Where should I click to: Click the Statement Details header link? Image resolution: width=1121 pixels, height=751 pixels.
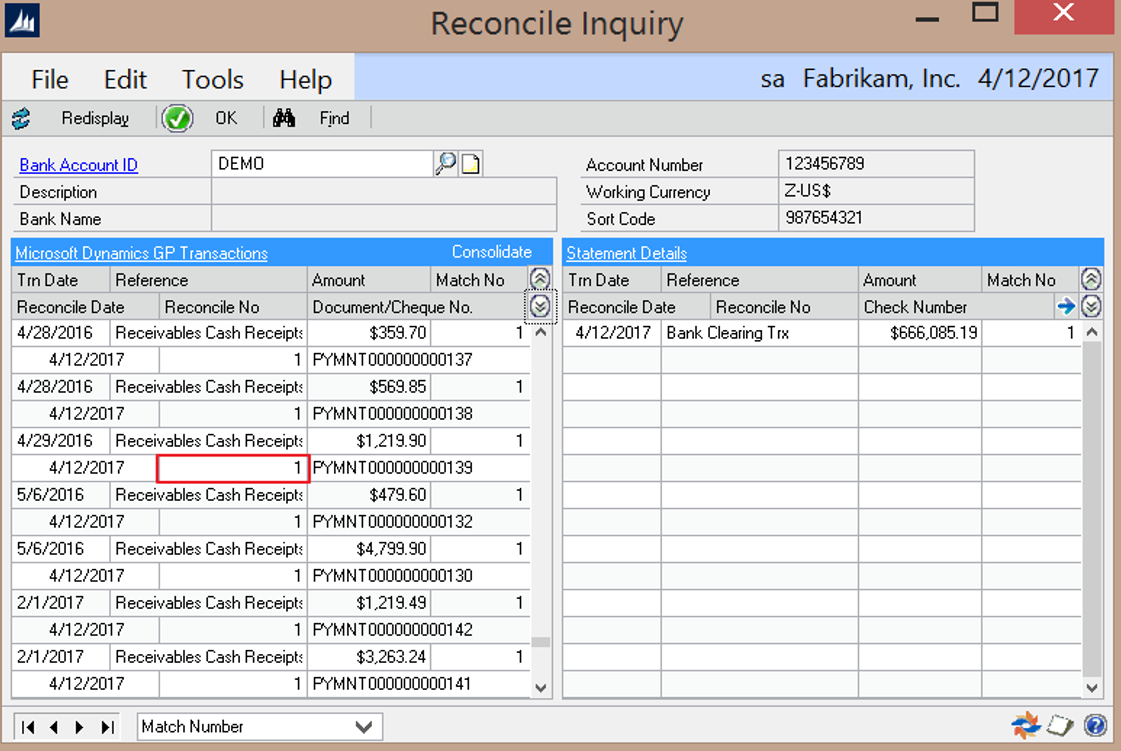[626, 253]
